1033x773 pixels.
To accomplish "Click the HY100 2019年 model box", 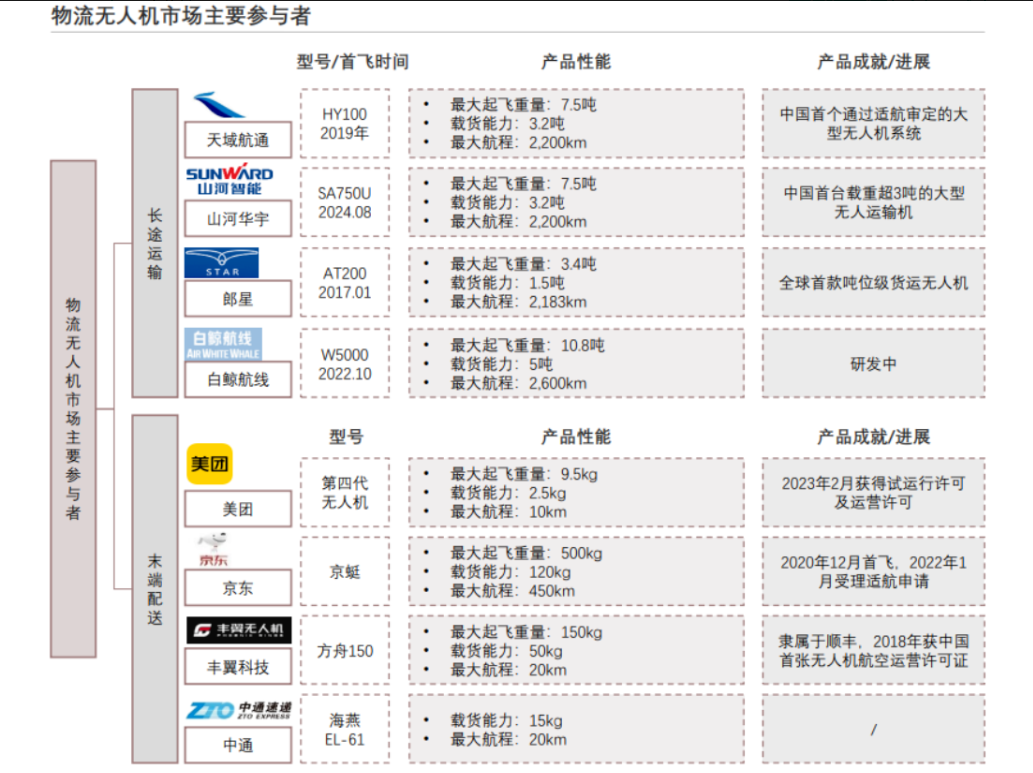I will [345, 123].
